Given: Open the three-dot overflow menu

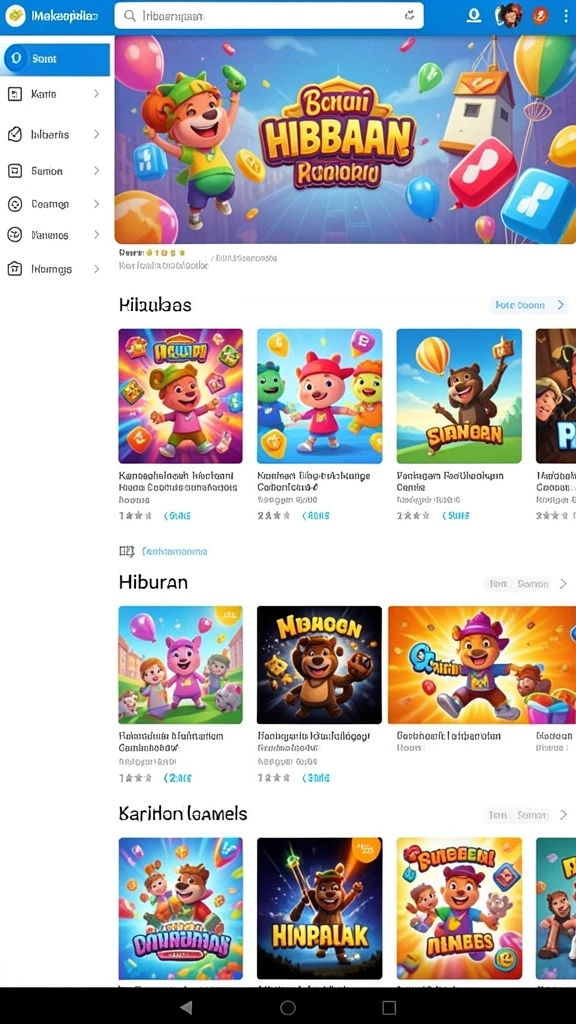Looking at the screenshot, I should (566, 16).
